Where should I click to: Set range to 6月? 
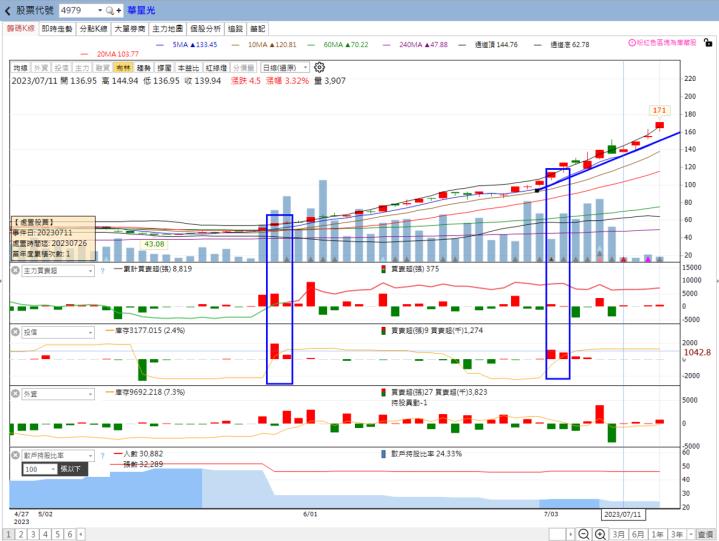(x=638, y=534)
